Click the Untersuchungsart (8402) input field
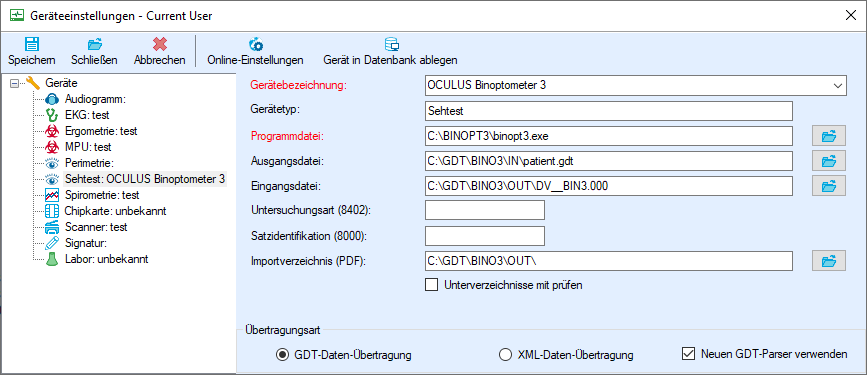This screenshot has width=867, height=375. [x=485, y=211]
